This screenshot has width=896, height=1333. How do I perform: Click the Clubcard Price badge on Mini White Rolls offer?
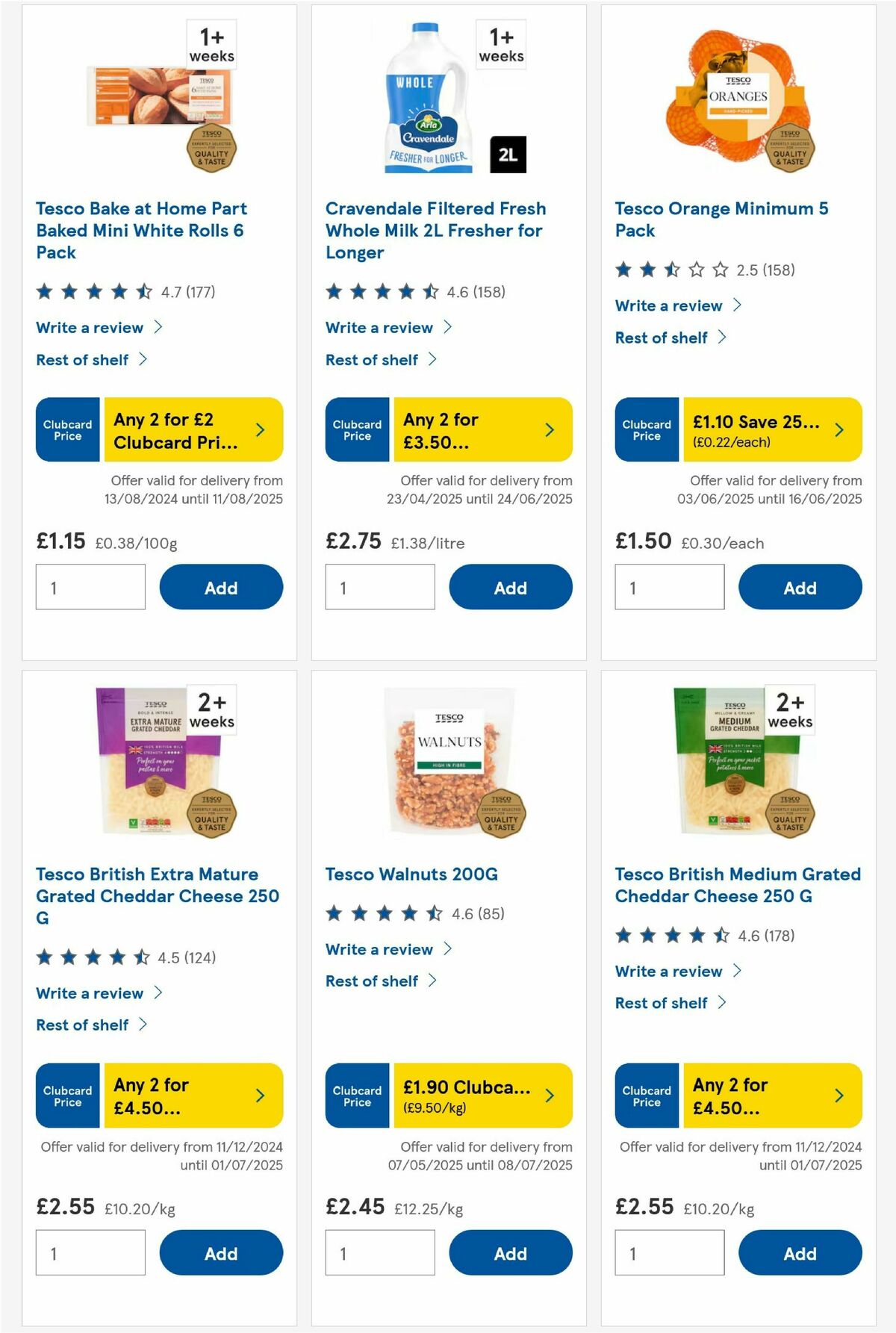67,429
